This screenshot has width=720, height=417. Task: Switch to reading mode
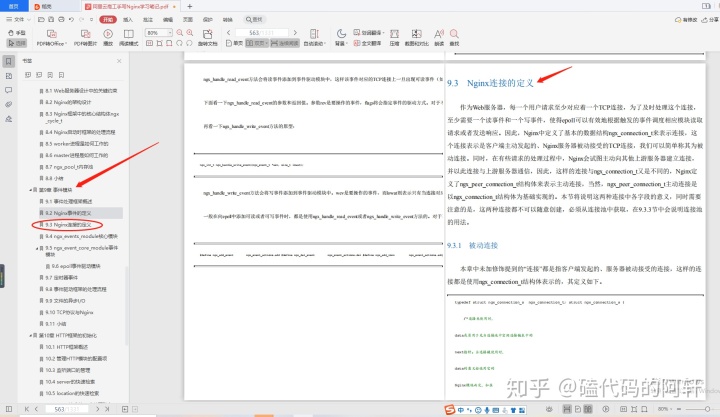click(x=129, y=38)
